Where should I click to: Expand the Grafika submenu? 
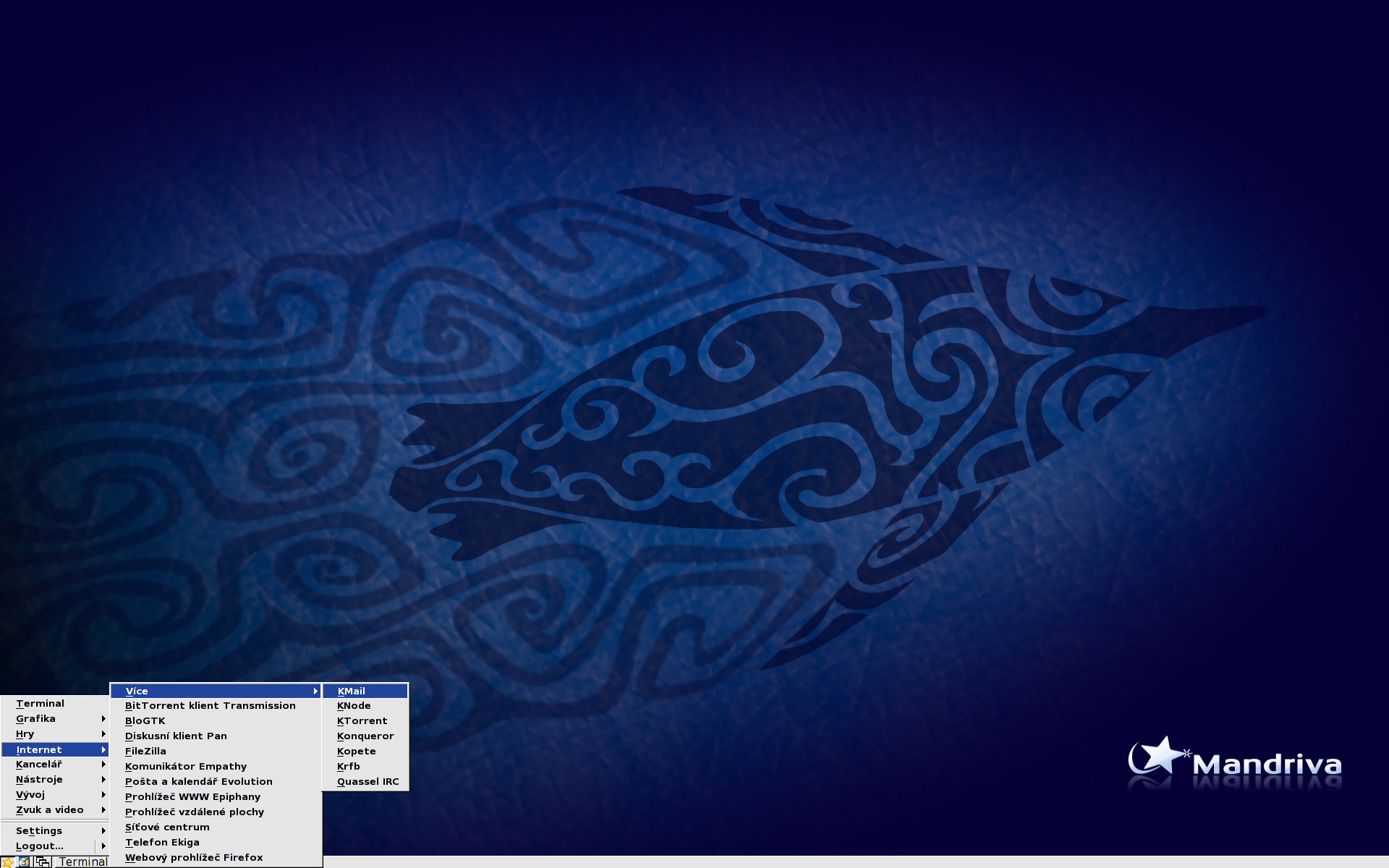point(55,718)
